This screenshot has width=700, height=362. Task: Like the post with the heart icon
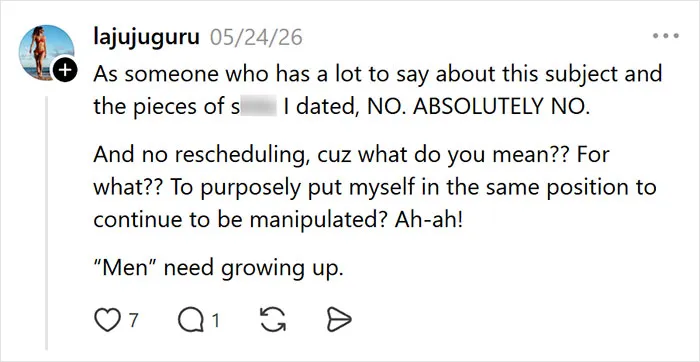[108, 320]
